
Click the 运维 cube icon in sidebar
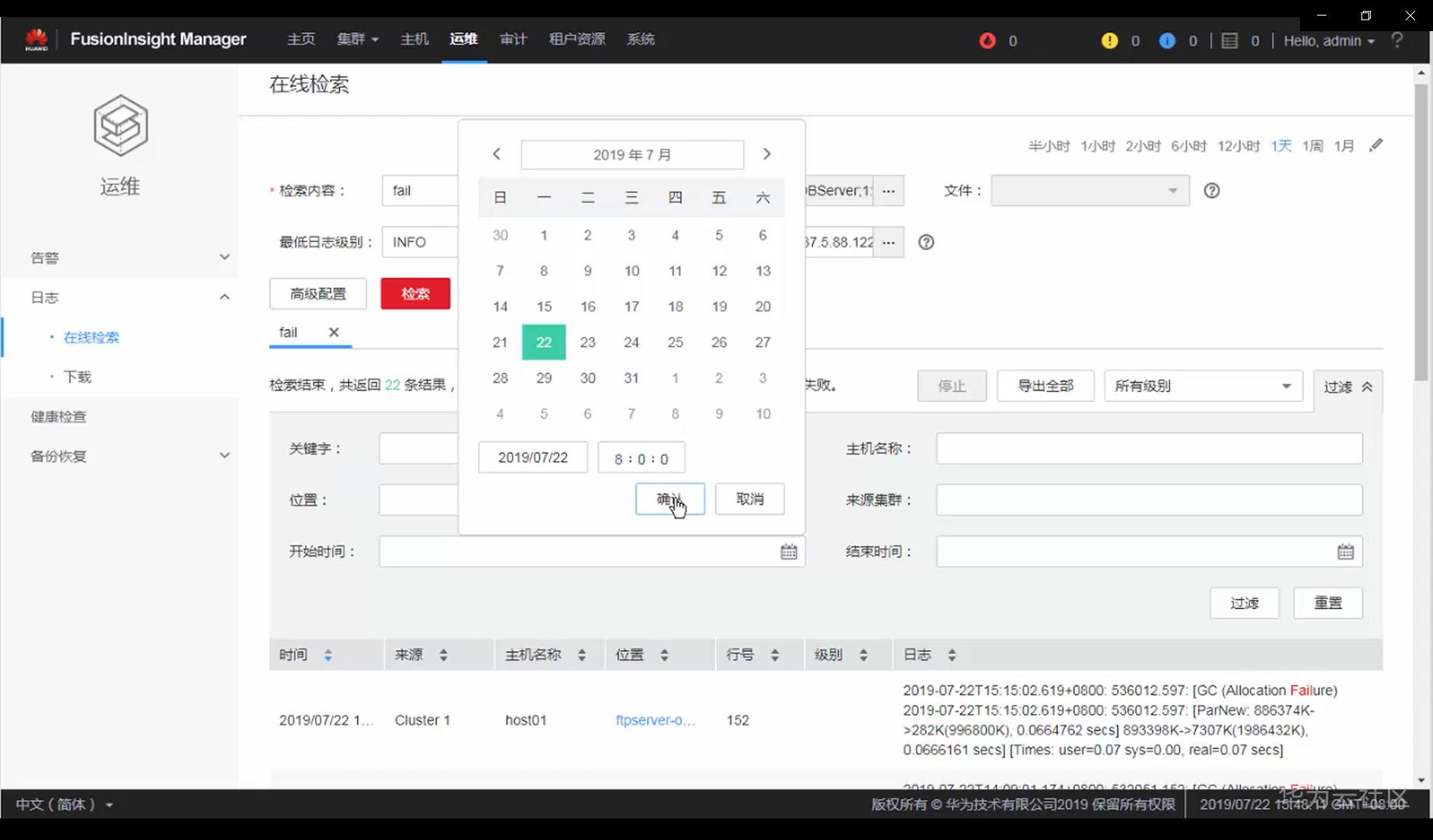[x=121, y=125]
